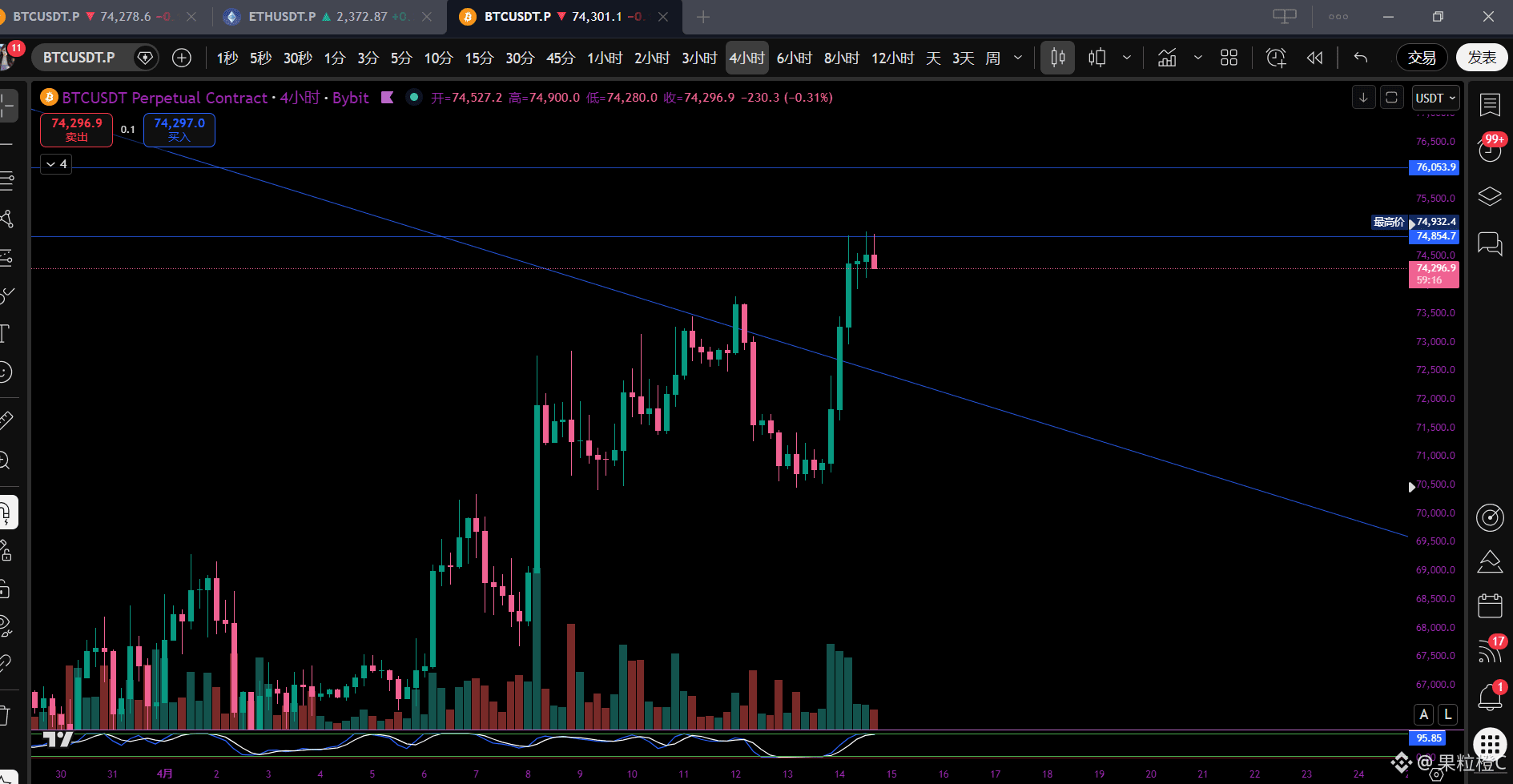Expand the time interval list dropdown
This screenshot has width=1513, height=784.
[x=1018, y=58]
